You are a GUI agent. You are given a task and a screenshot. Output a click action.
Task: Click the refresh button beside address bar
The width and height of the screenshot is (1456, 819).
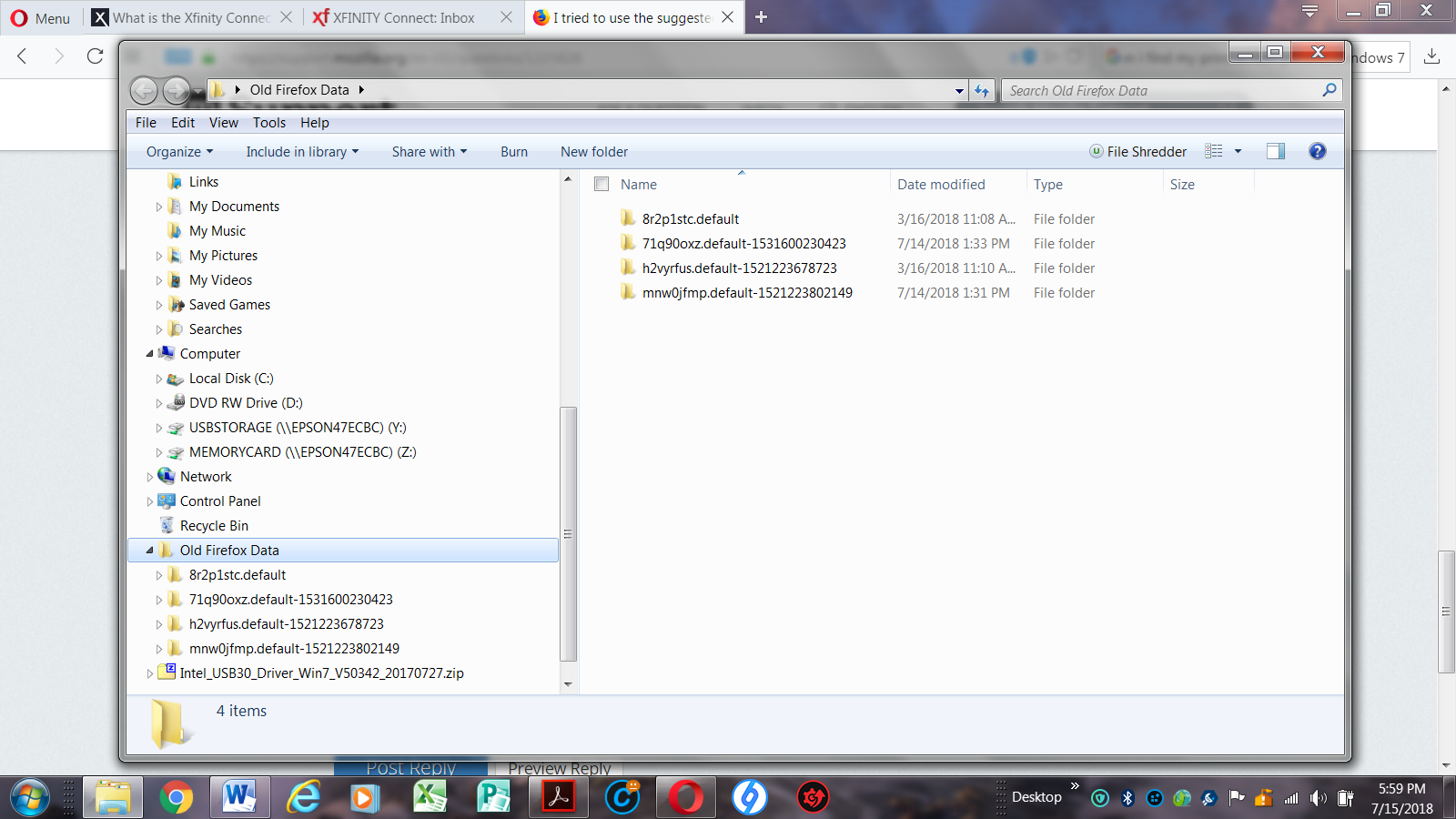(982, 90)
